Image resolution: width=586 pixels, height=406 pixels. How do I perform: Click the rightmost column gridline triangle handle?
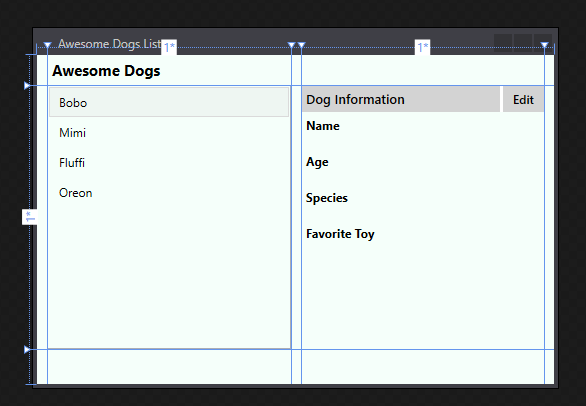(545, 45)
